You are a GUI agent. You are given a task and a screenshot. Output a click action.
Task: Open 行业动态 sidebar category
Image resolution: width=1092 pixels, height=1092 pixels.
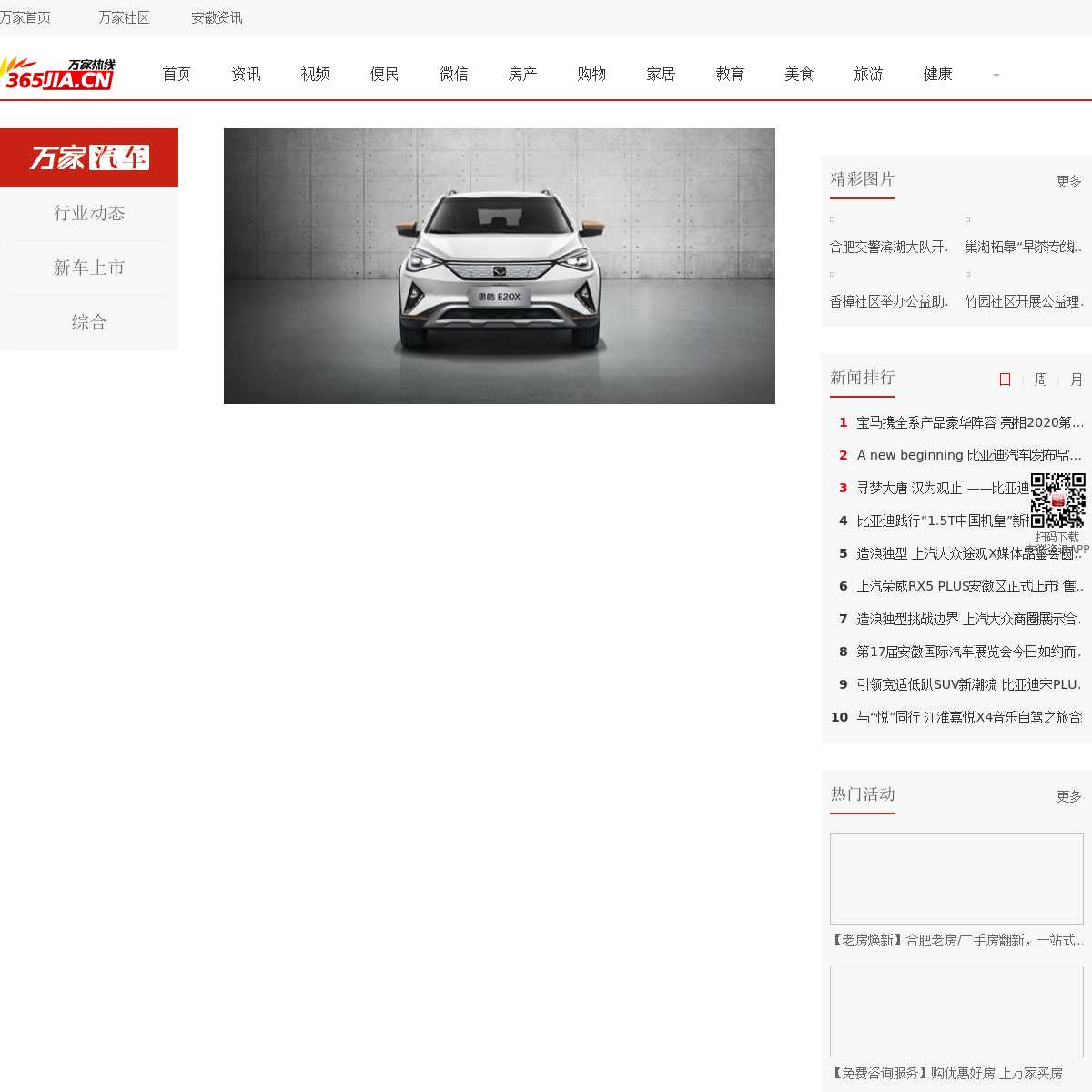89,213
